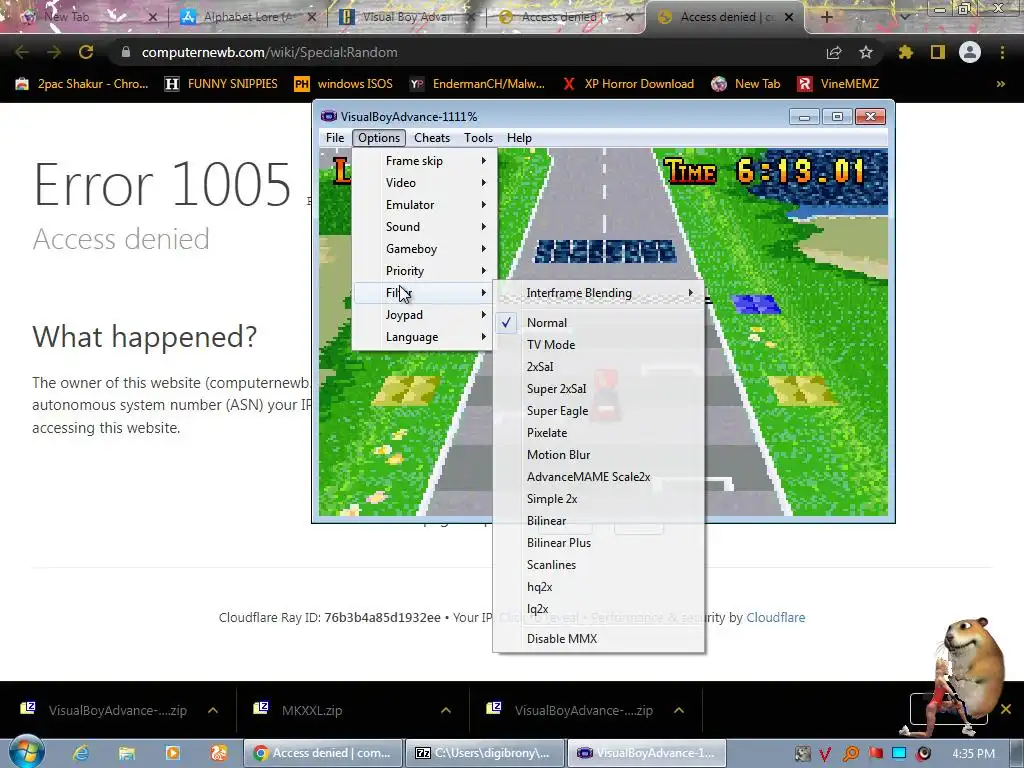The image size is (1024, 768).
Task: Select the Normal filter option
Action: 598,323
